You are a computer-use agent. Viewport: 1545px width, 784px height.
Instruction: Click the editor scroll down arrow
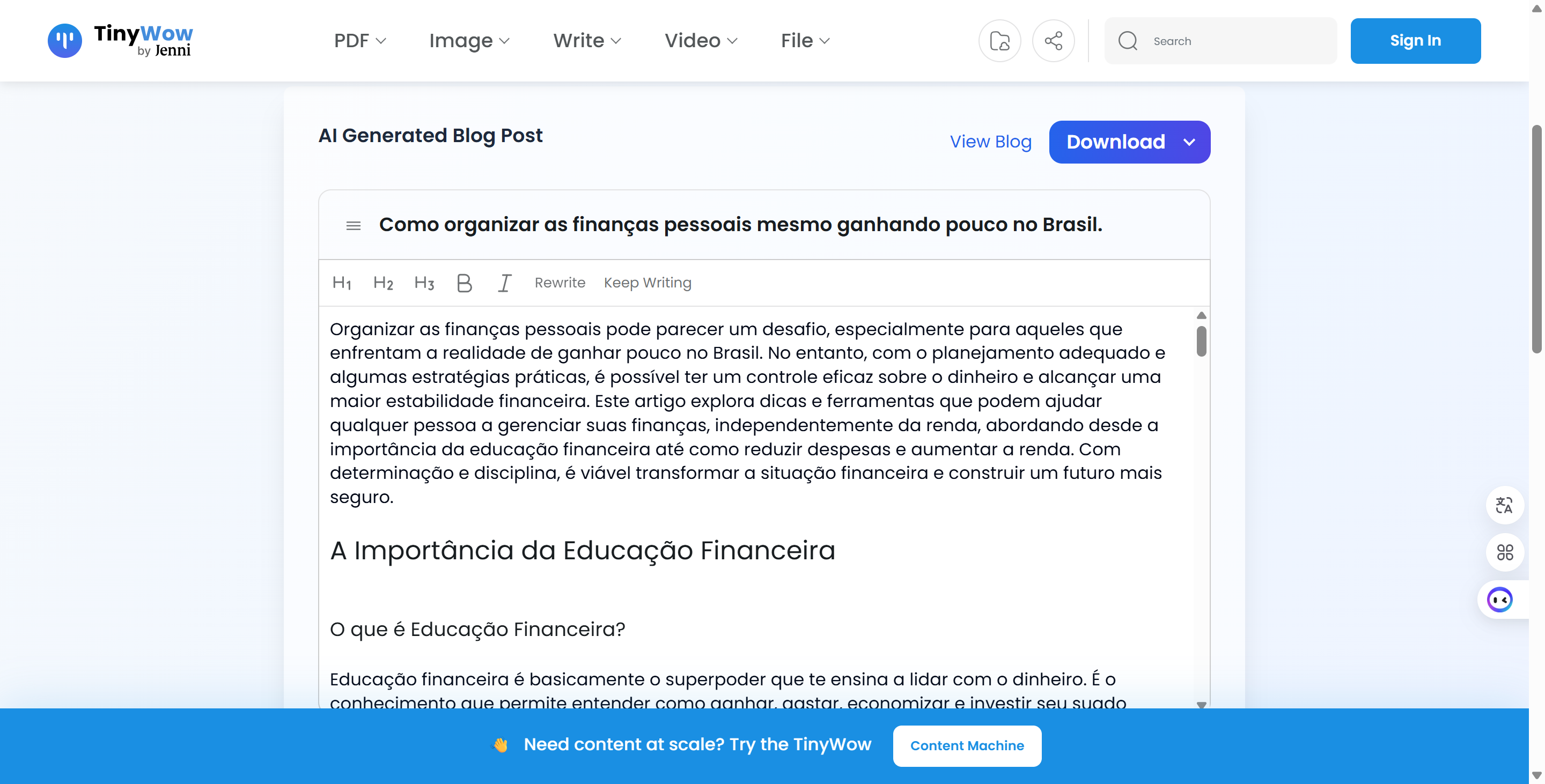(1201, 705)
